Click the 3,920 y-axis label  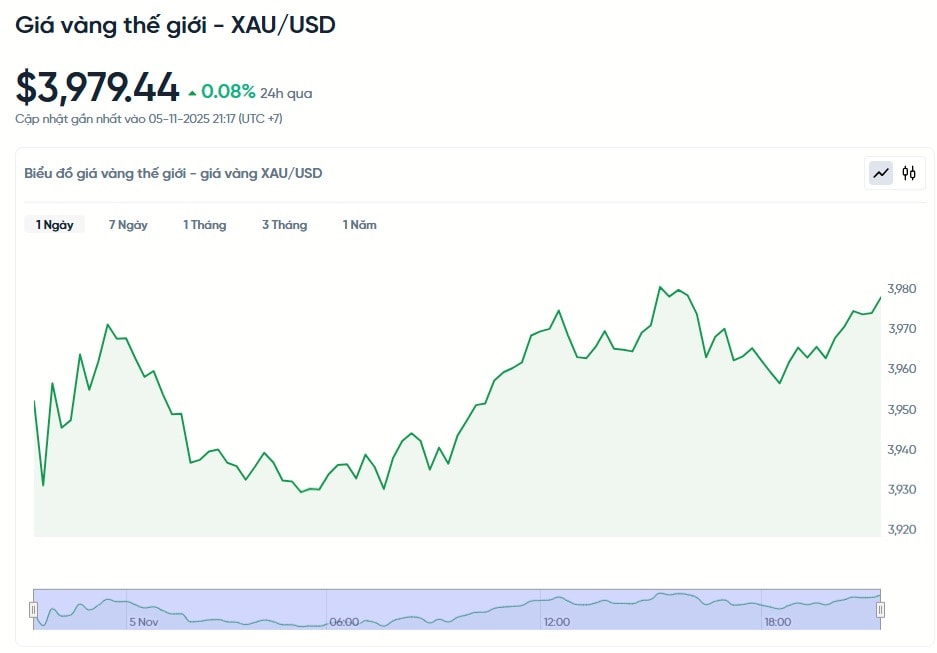pyautogui.click(x=901, y=529)
